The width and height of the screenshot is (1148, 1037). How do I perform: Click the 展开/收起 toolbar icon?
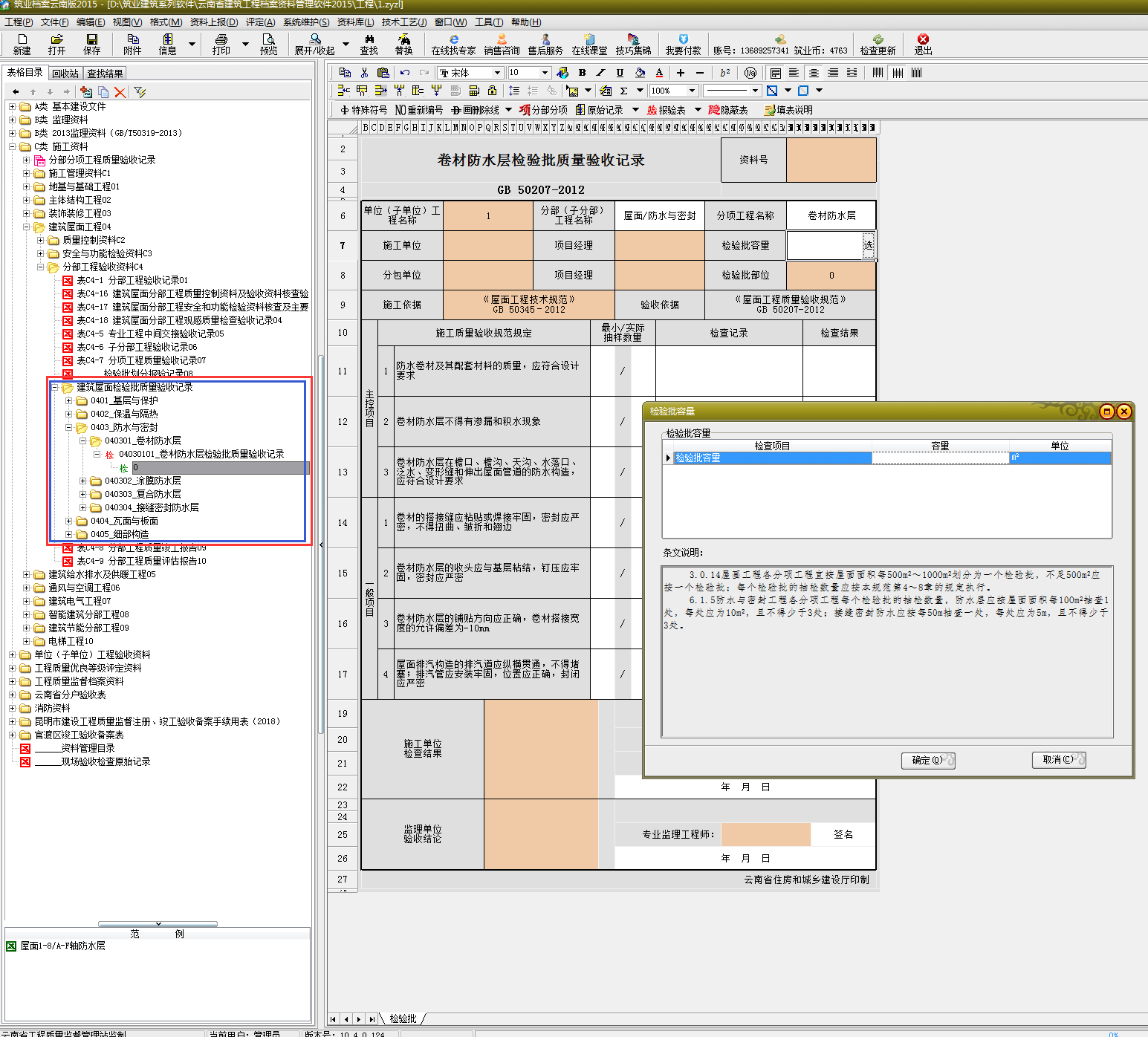[x=314, y=44]
